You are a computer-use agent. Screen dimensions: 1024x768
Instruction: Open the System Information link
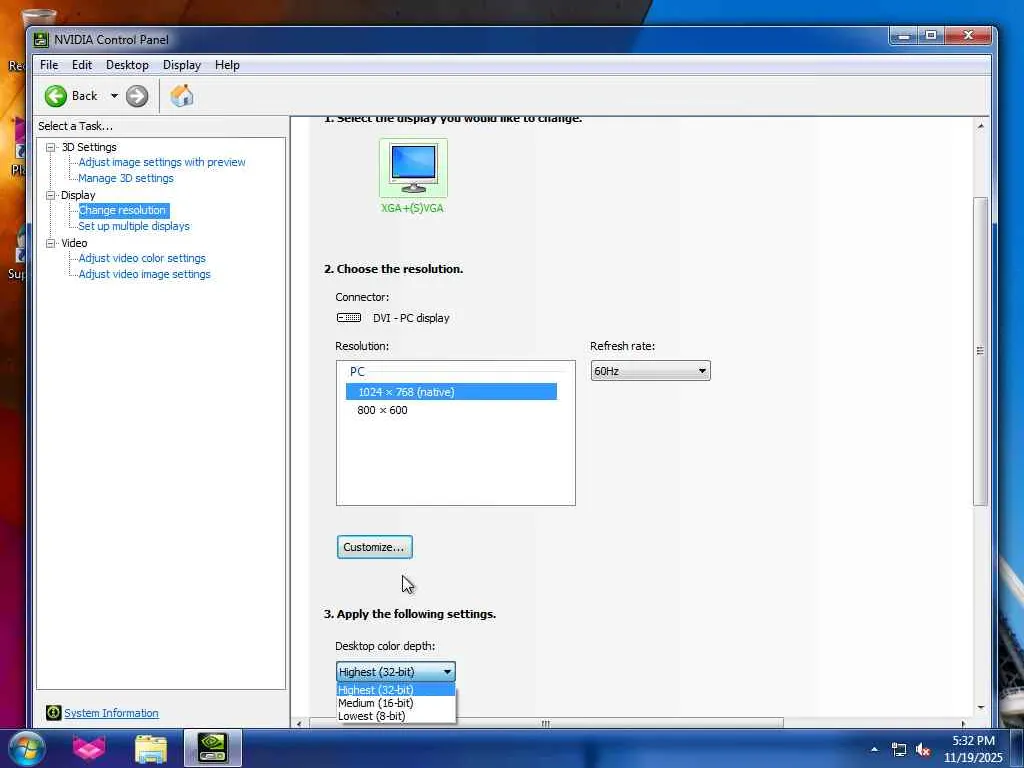click(x=111, y=713)
